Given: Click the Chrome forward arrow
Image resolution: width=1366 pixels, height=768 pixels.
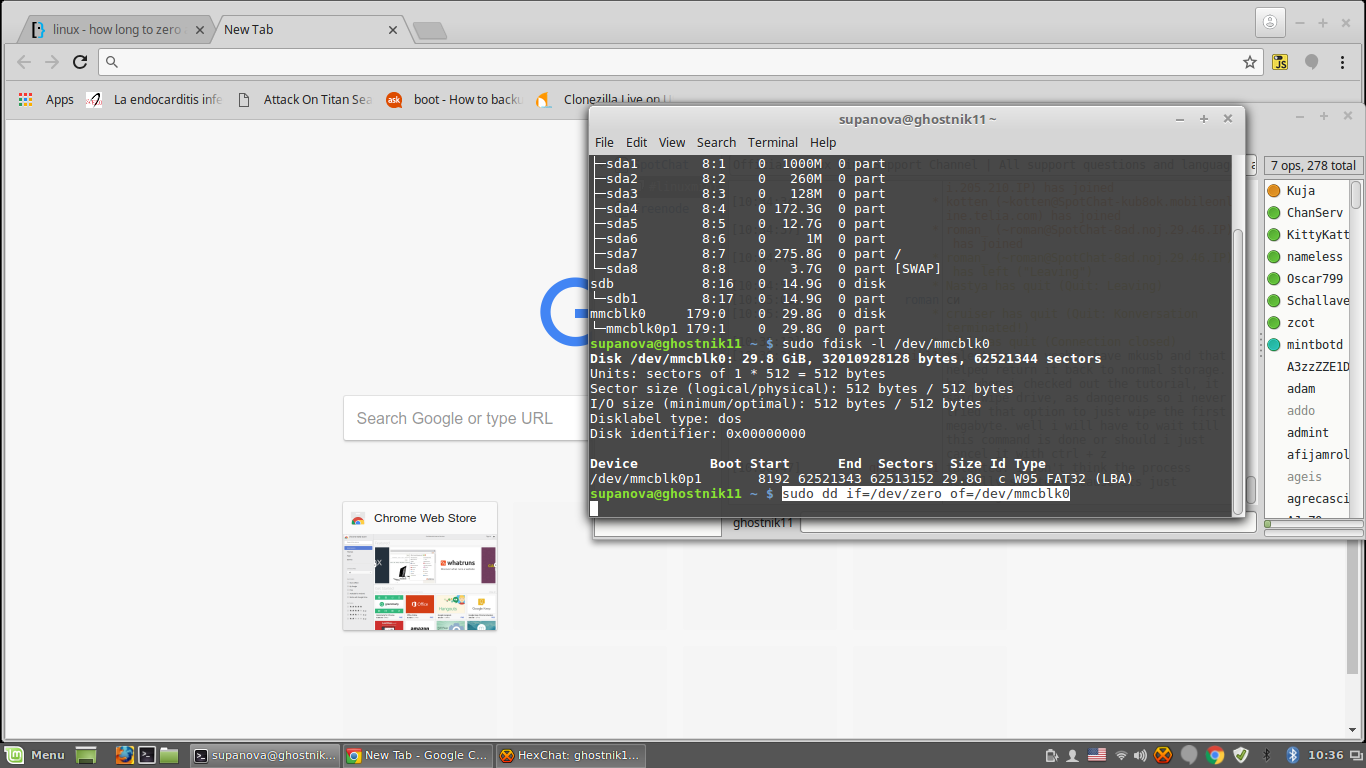Looking at the screenshot, I should (x=52, y=62).
